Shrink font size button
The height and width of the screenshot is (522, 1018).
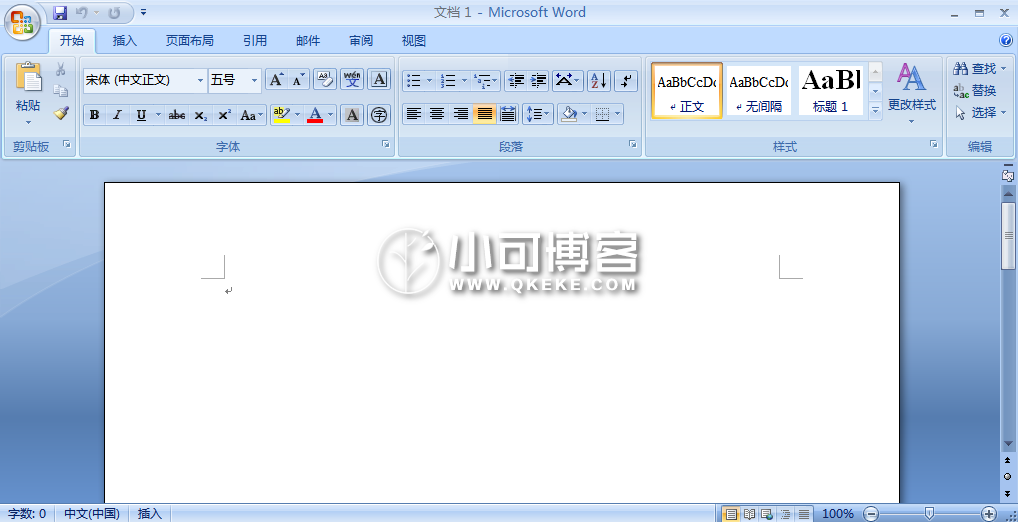click(298, 80)
